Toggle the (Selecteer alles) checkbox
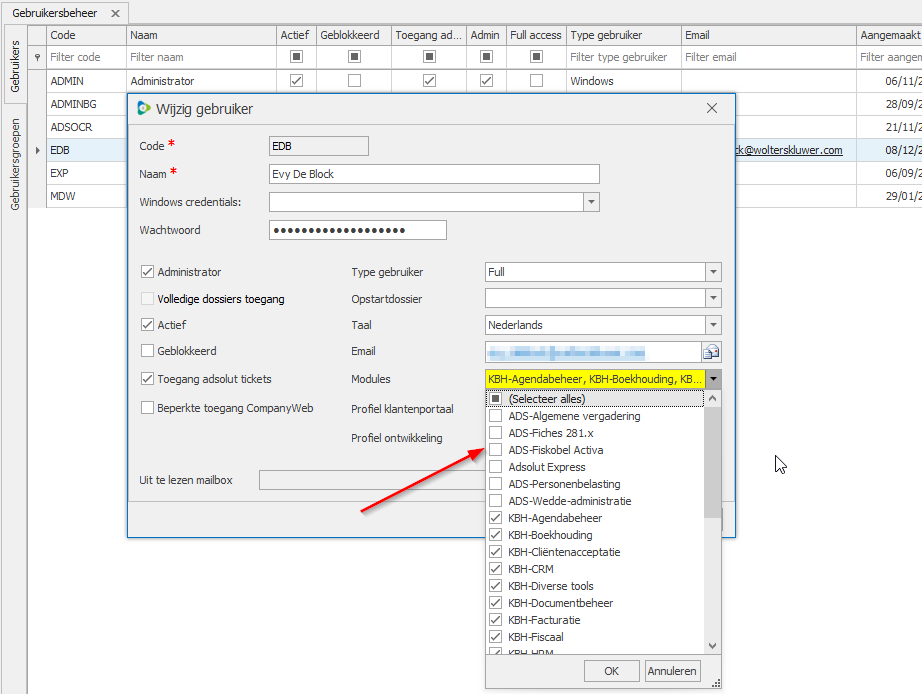 (495, 399)
